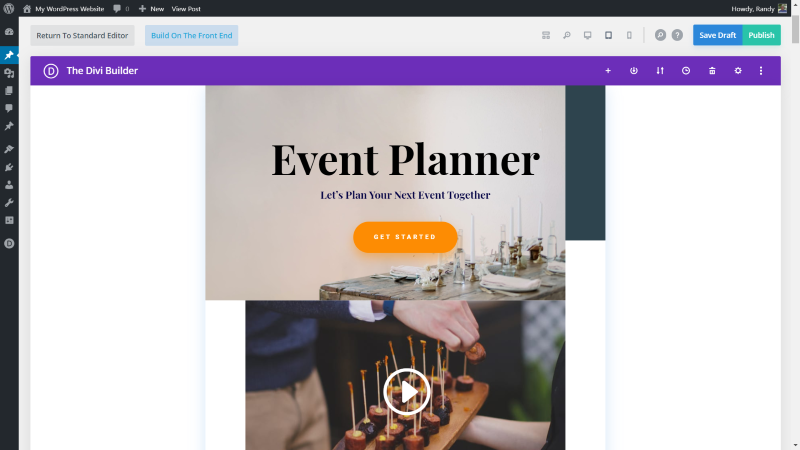Click the Publish button

761,35
